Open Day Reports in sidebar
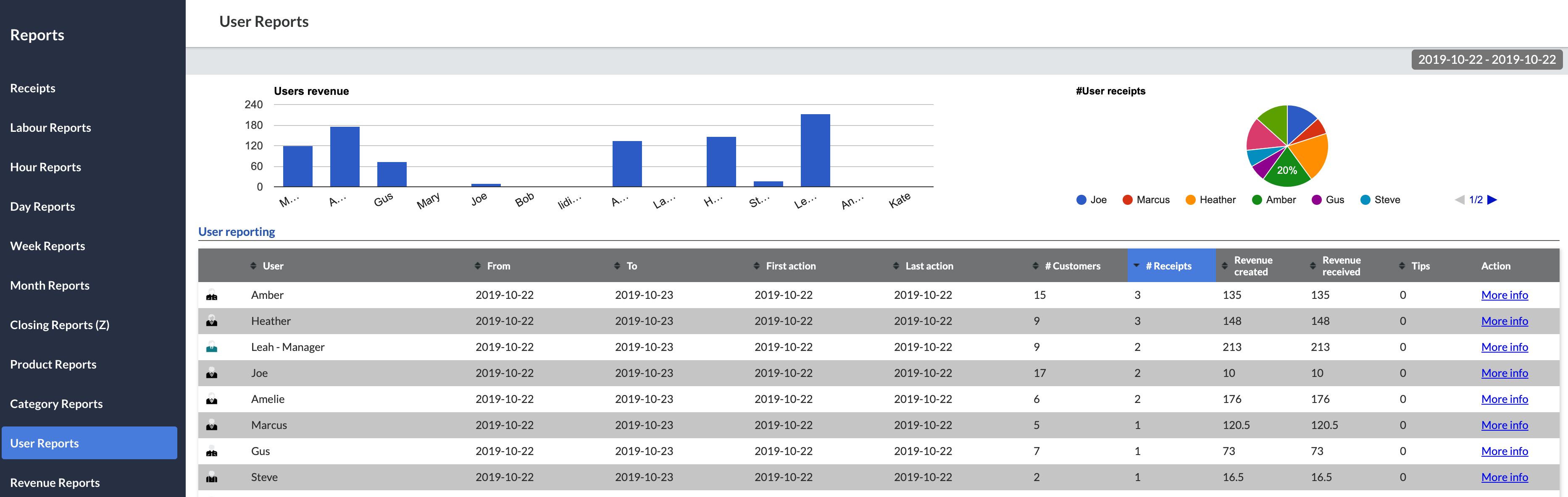1568x497 pixels. coord(42,207)
